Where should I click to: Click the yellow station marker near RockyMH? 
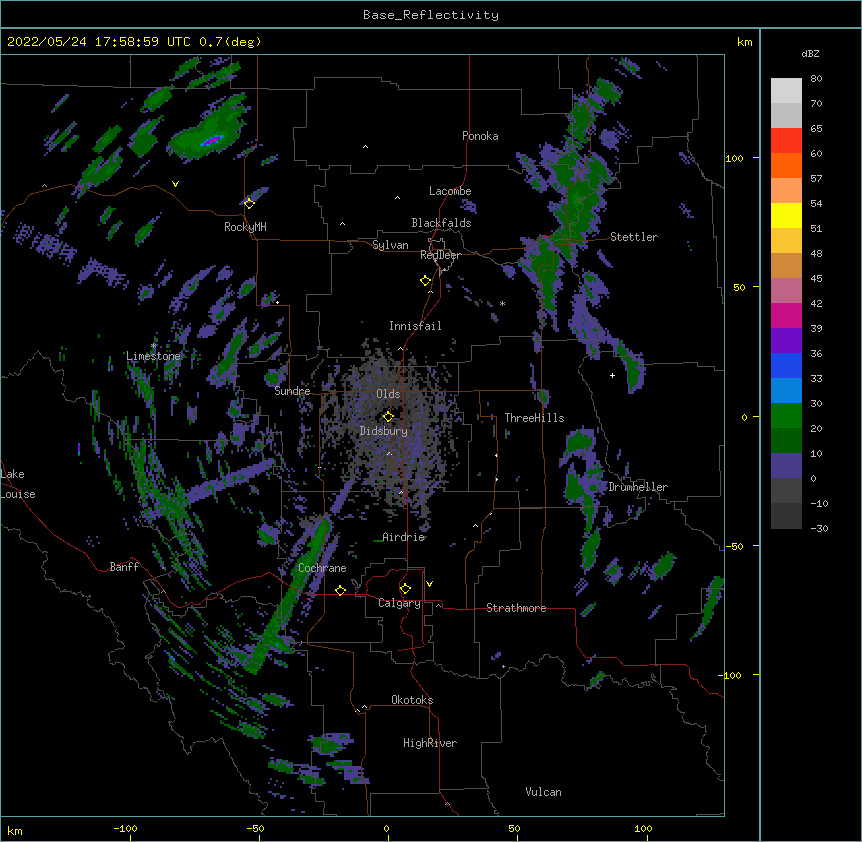pos(249,203)
